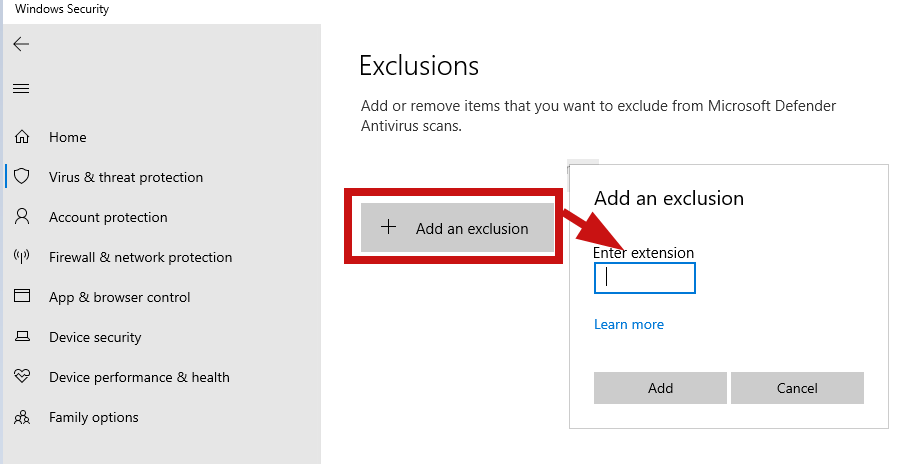Click the Firewall & network antenna icon
The width and height of the screenshot is (909, 464).
pyautogui.click(x=21, y=257)
